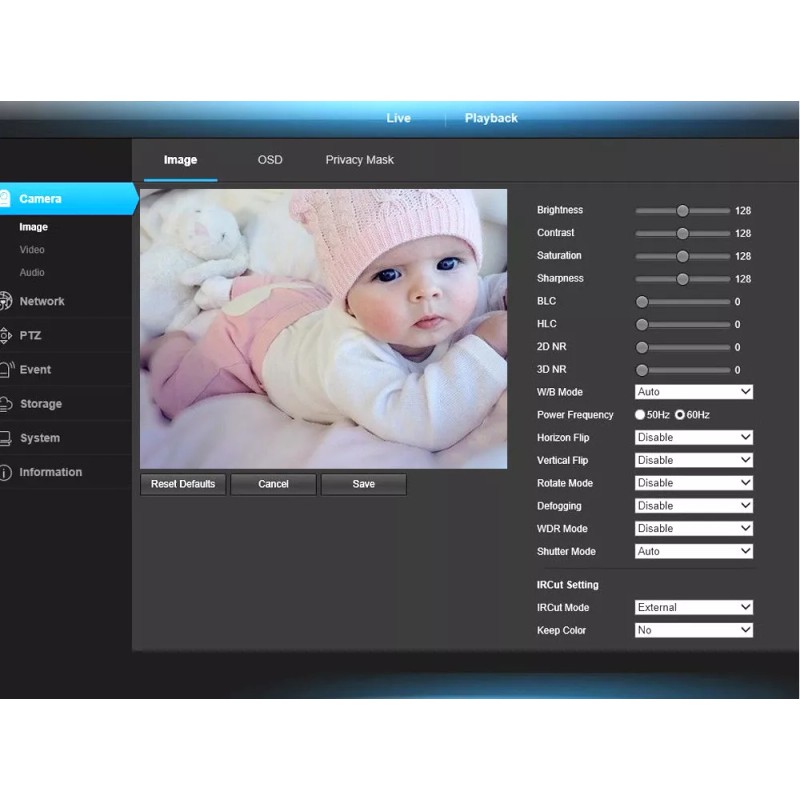This screenshot has width=800, height=800.
Task: Open the IRCut Mode dropdown
Action: pos(693,607)
